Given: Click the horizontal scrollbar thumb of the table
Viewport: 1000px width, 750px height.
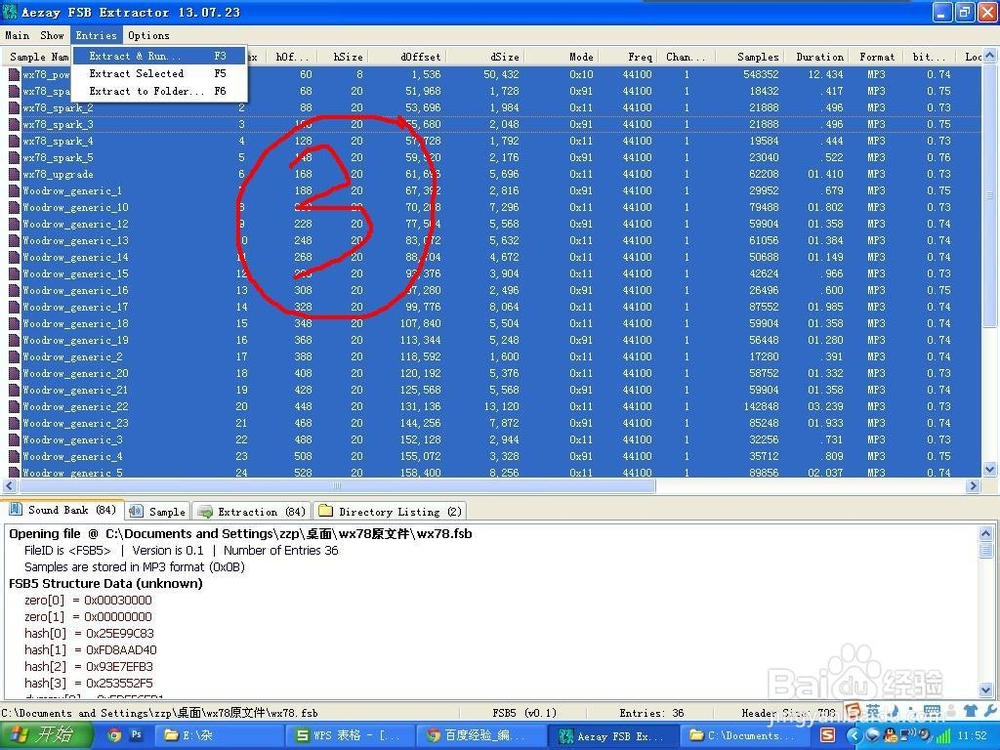Looking at the screenshot, I should pyautogui.click(x=337, y=486).
